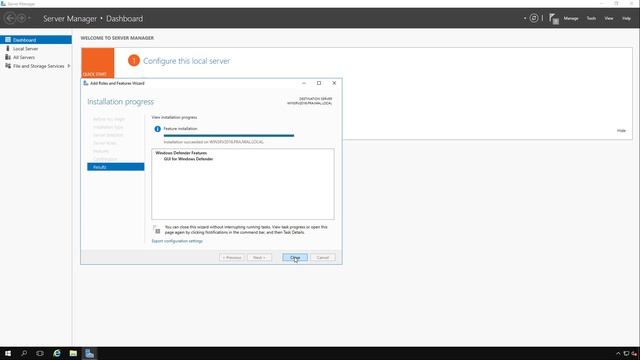Open File Explorer from taskbar
The width and height of the screenshot is (640, 360).
(73, 353)
